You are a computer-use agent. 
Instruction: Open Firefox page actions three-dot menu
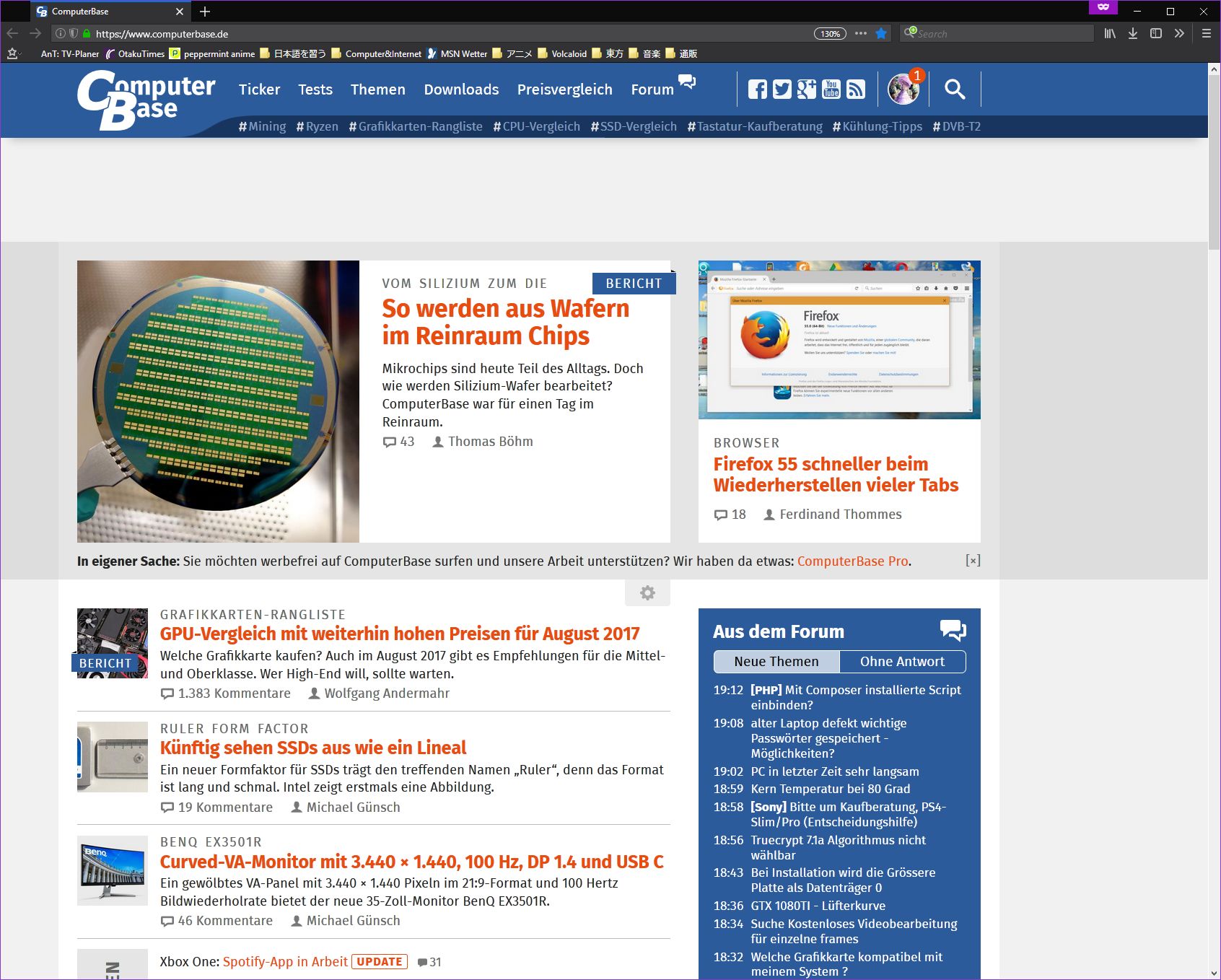tap(861, 33)
